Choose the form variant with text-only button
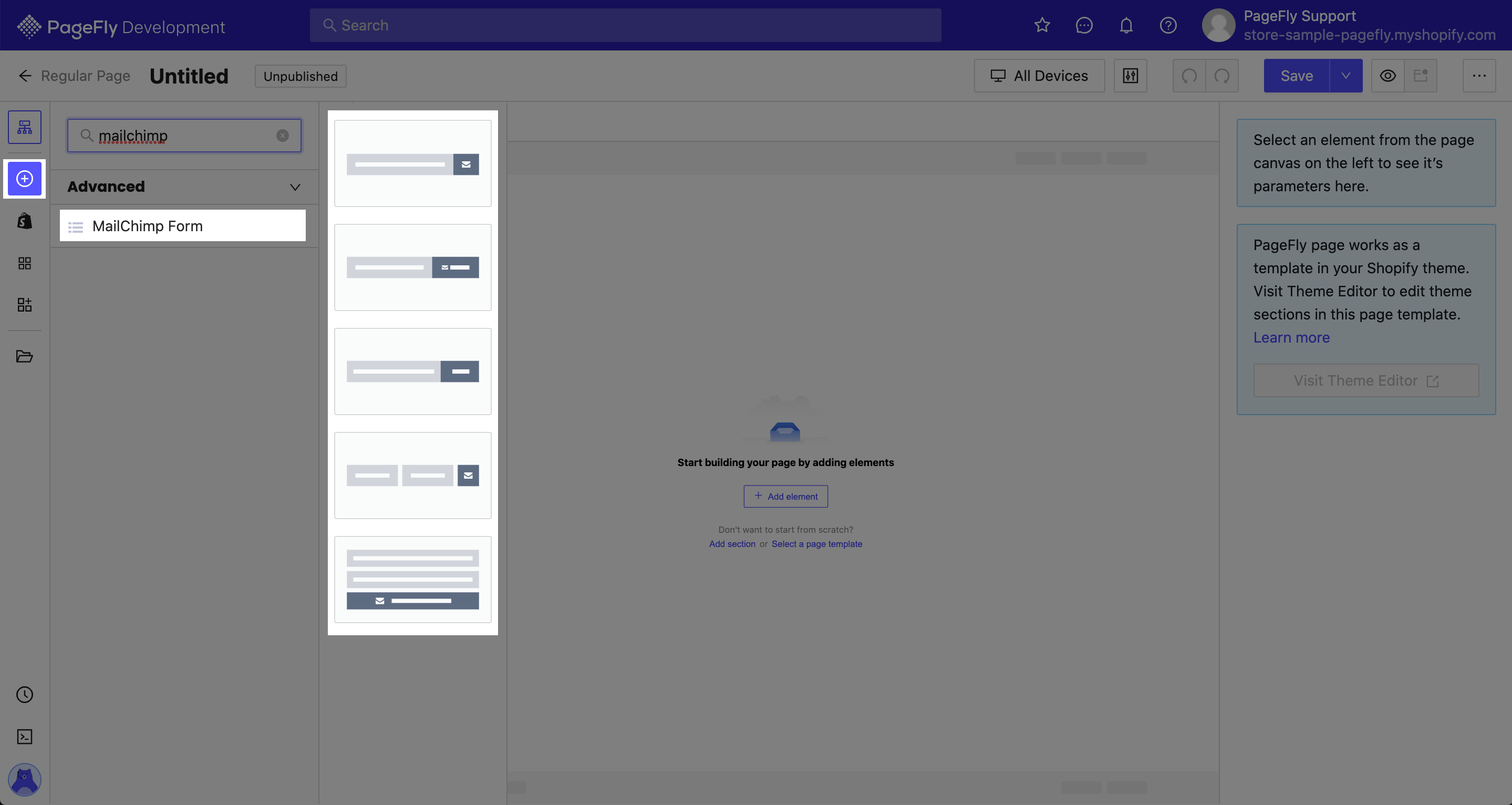 412,371
